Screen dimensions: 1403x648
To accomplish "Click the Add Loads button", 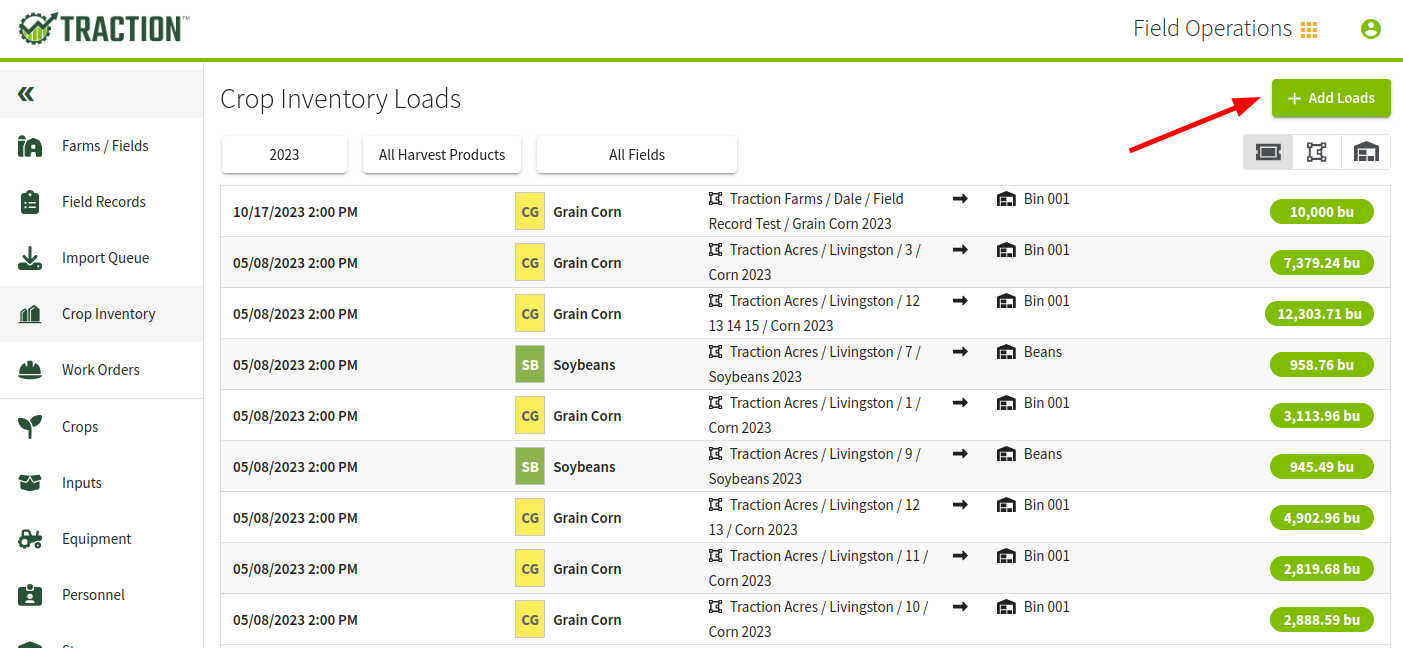I will (x=1331, y=98).
